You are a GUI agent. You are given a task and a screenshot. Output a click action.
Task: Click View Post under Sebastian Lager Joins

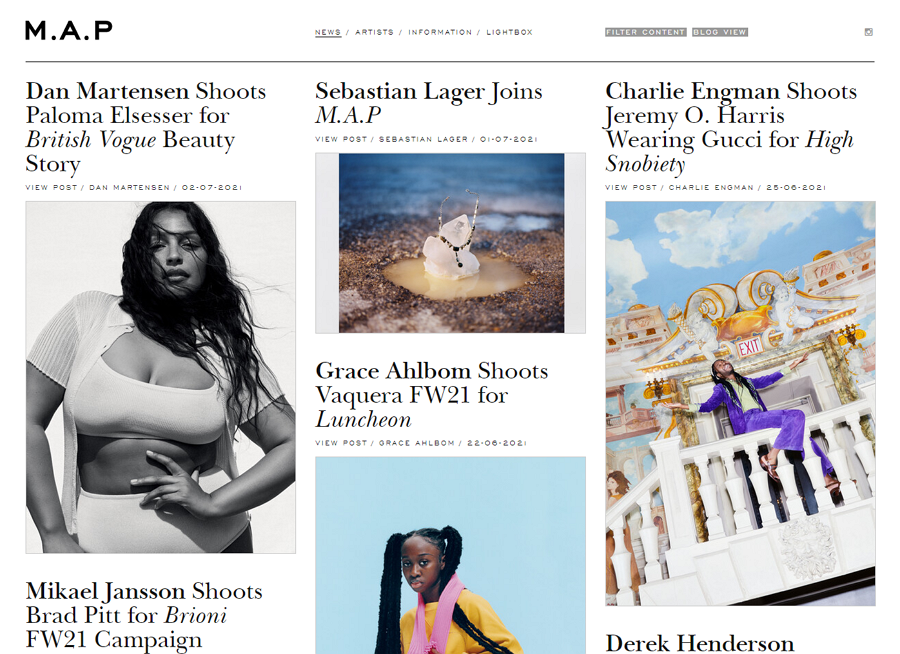341,139
